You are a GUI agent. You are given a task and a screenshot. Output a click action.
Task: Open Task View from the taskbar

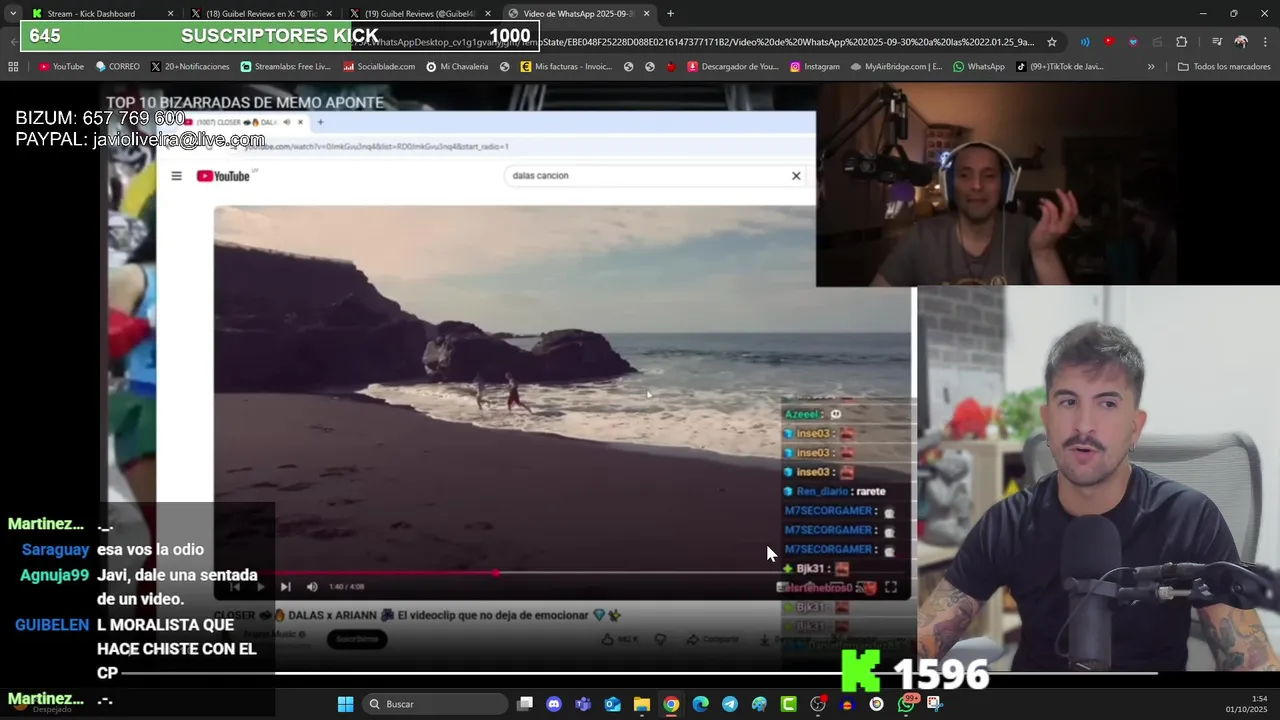(x=525, y=704)
